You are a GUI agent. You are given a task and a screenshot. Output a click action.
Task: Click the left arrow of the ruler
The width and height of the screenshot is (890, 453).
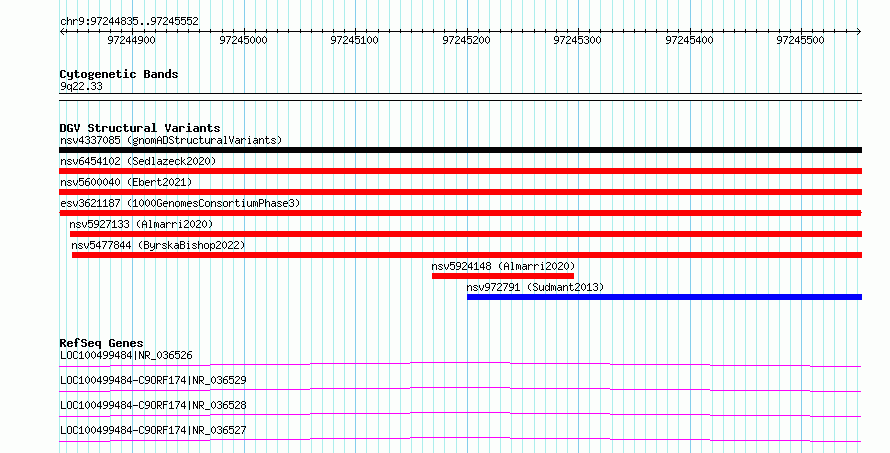coord(62,32)
